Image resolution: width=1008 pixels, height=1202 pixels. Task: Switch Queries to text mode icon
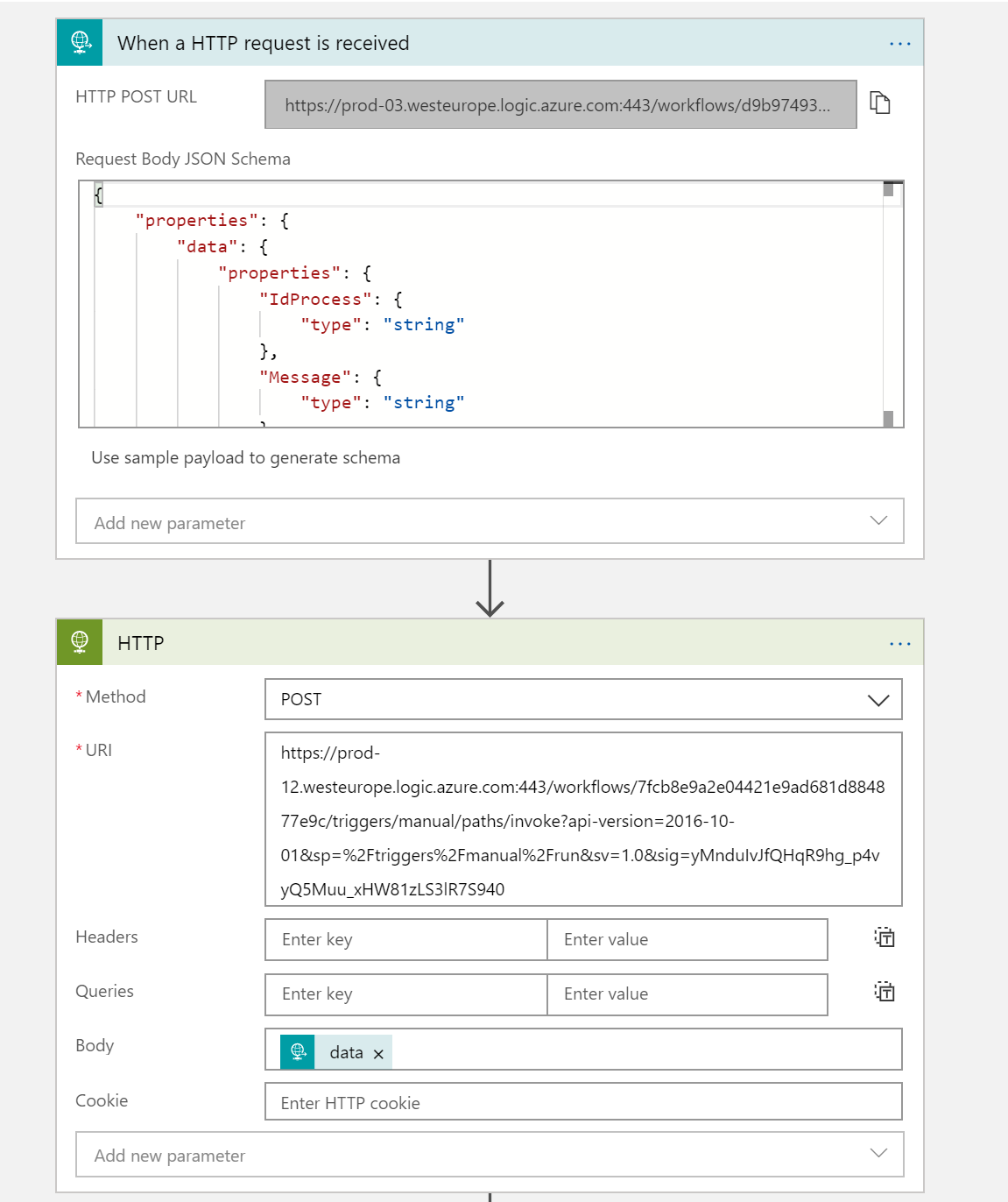[x=884, y=992]
